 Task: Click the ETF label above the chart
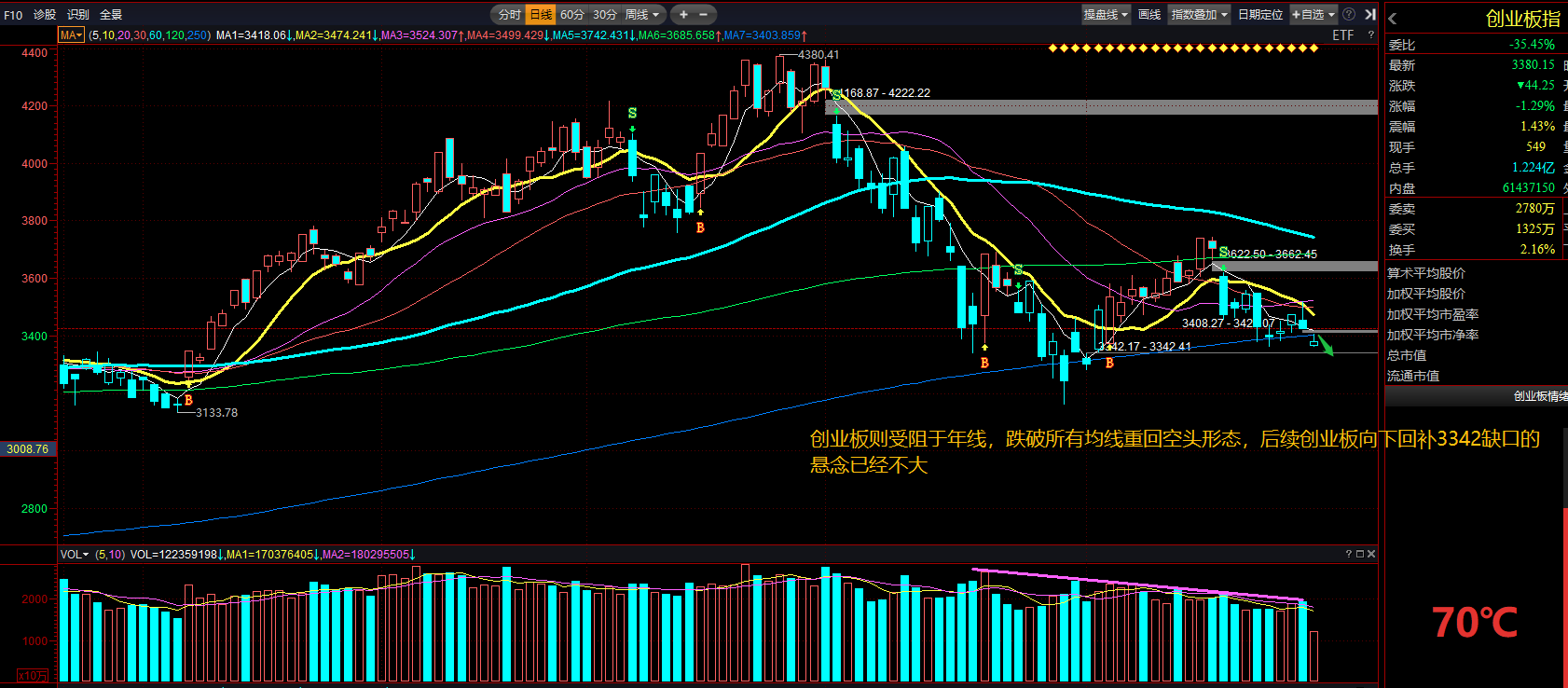1343,35
